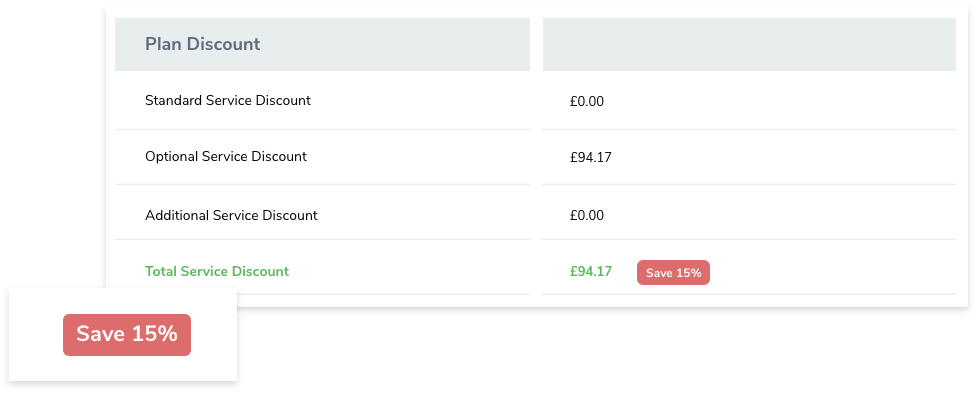This screenshot has height=393, width=977.
Task: Click the white card around large Save badge
Action: tap(123, 334)
